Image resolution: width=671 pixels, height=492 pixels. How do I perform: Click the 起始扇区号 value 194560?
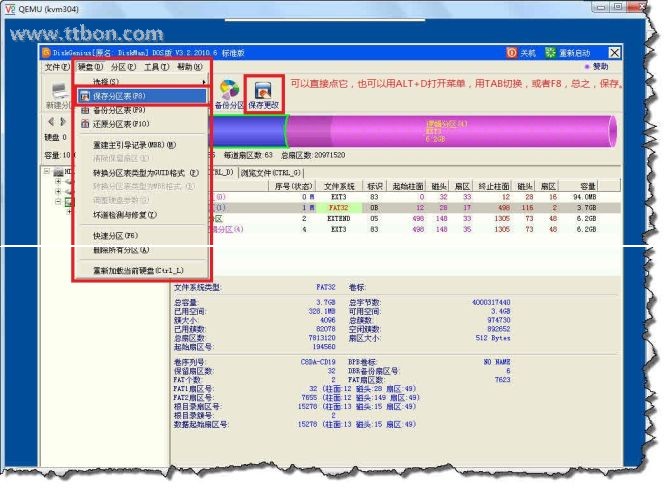pyautogui.click(x=324, y=347)
